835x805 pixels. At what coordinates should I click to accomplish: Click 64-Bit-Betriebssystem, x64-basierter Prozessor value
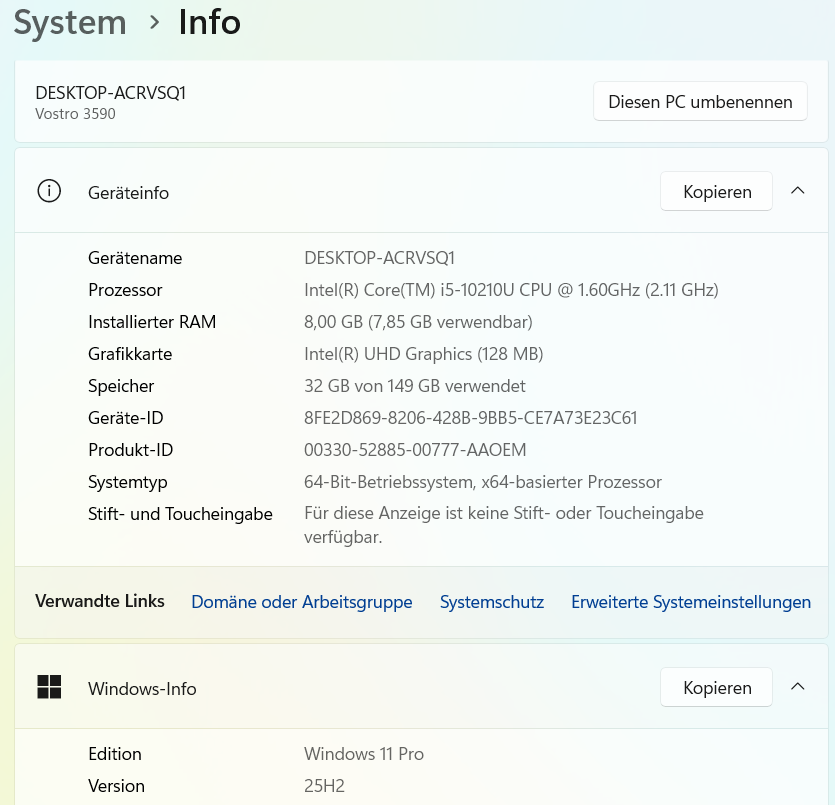point(482,481)
